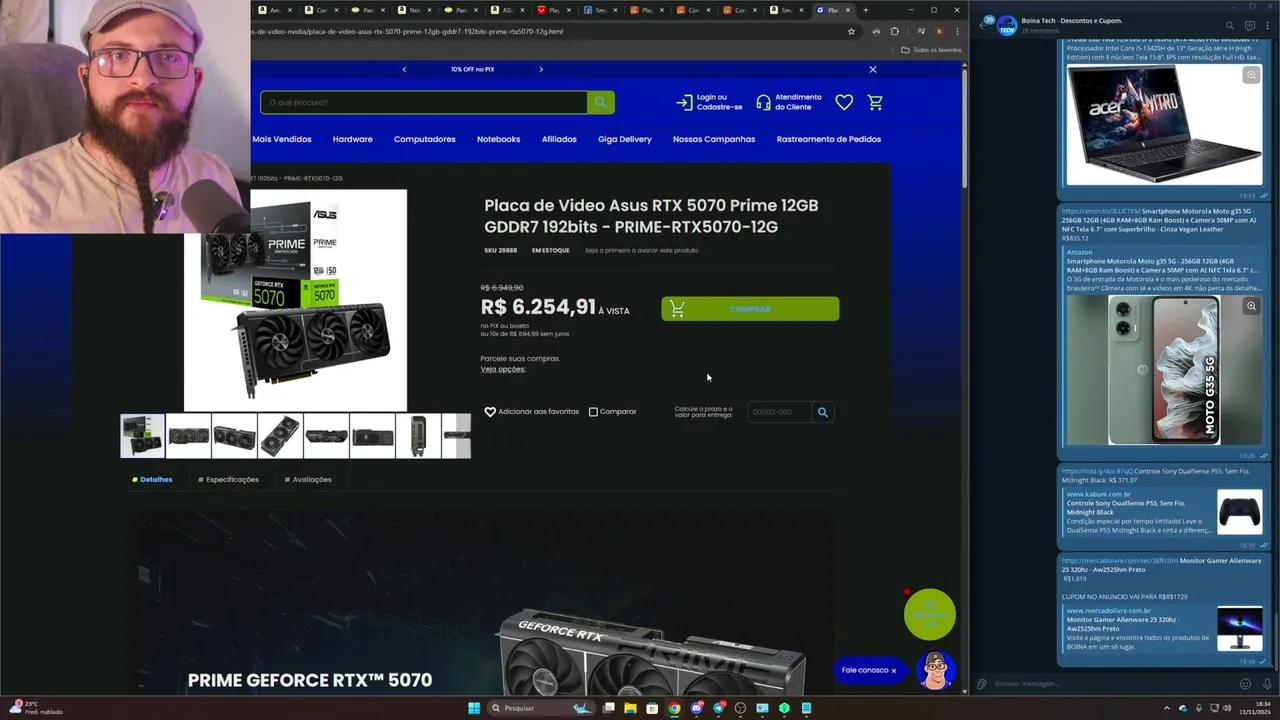Image resolution: width=1280 pixels, height=720 pixels.
Task: Open the Giga Delivery menu
Action: (x=624, y=139)
